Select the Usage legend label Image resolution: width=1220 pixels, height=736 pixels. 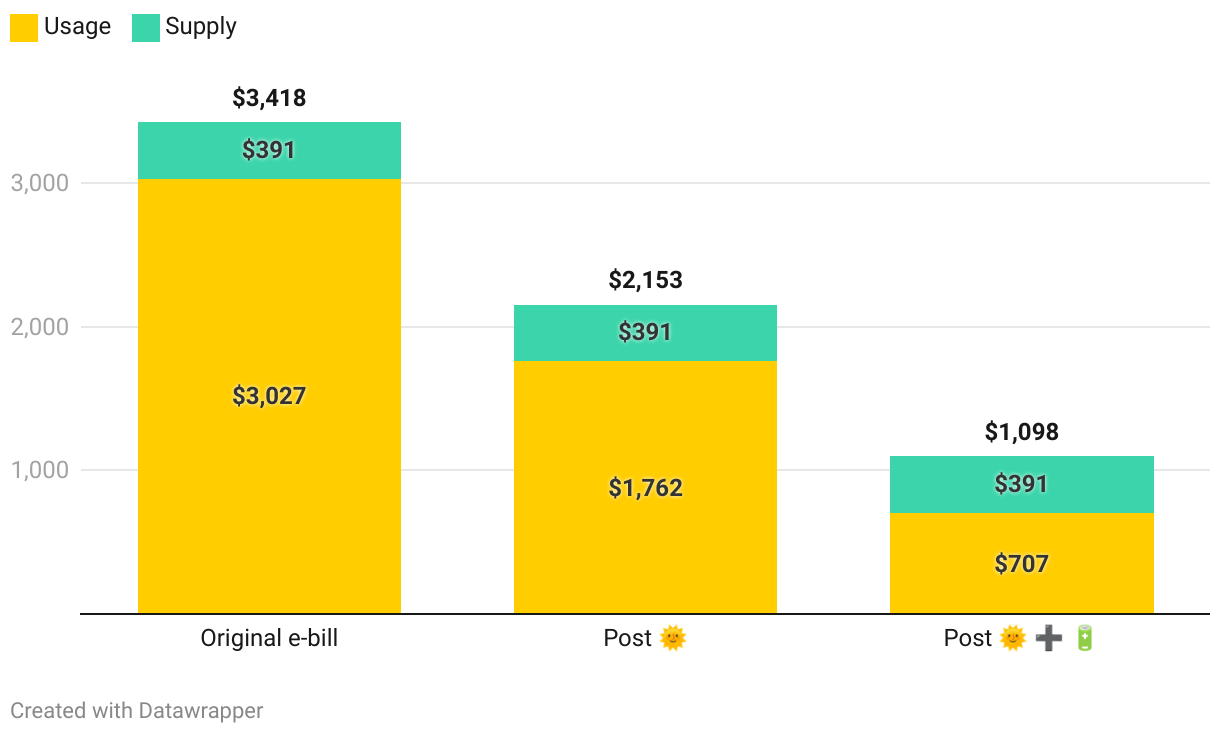[x=77, y=27]
